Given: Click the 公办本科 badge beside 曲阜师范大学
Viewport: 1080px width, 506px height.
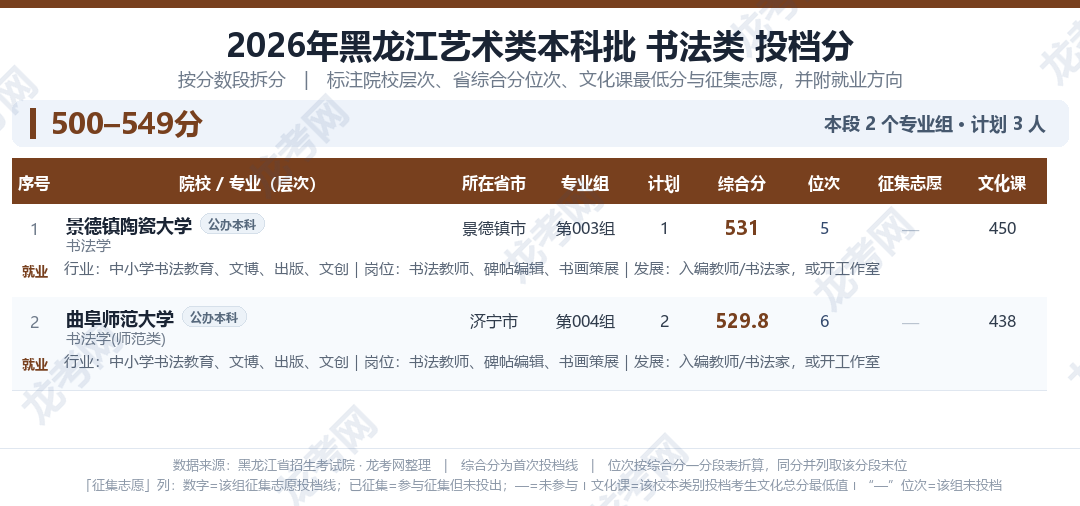Looking at the screenshot, I should (x=214, y=317).
